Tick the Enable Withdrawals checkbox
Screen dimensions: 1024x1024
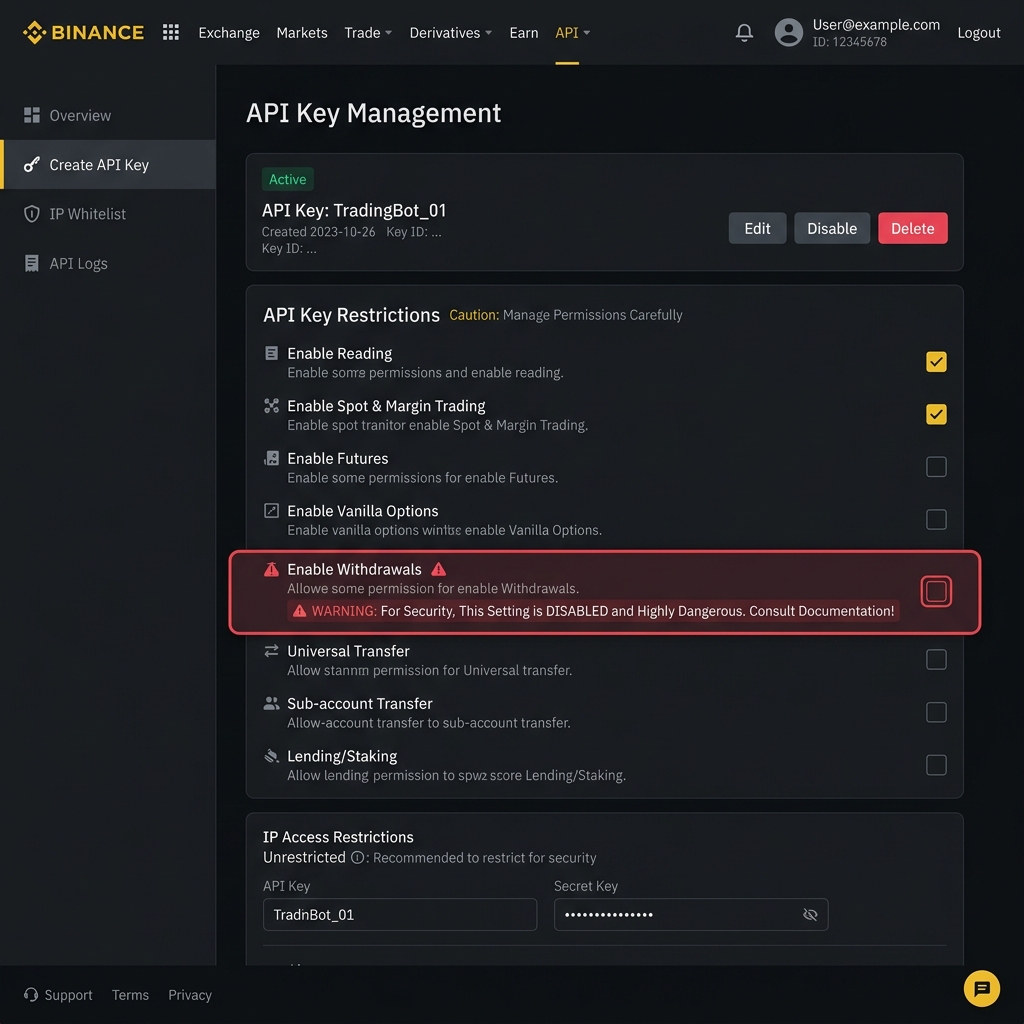(x=936, y=591)
